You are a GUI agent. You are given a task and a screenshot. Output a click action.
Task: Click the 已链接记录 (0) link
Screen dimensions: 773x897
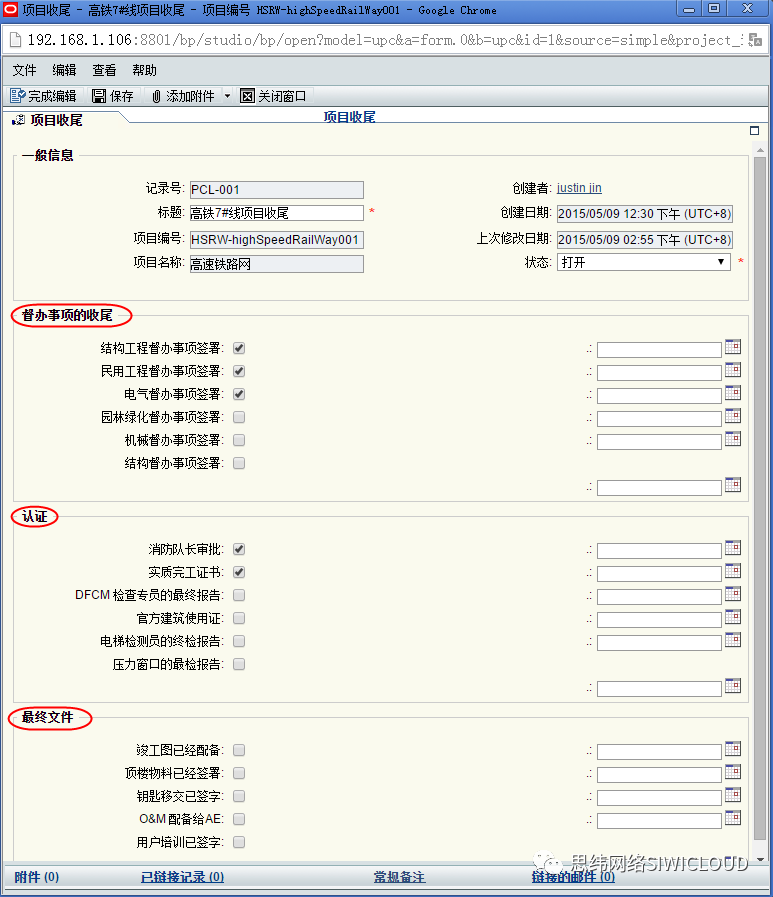pos(183,877)
